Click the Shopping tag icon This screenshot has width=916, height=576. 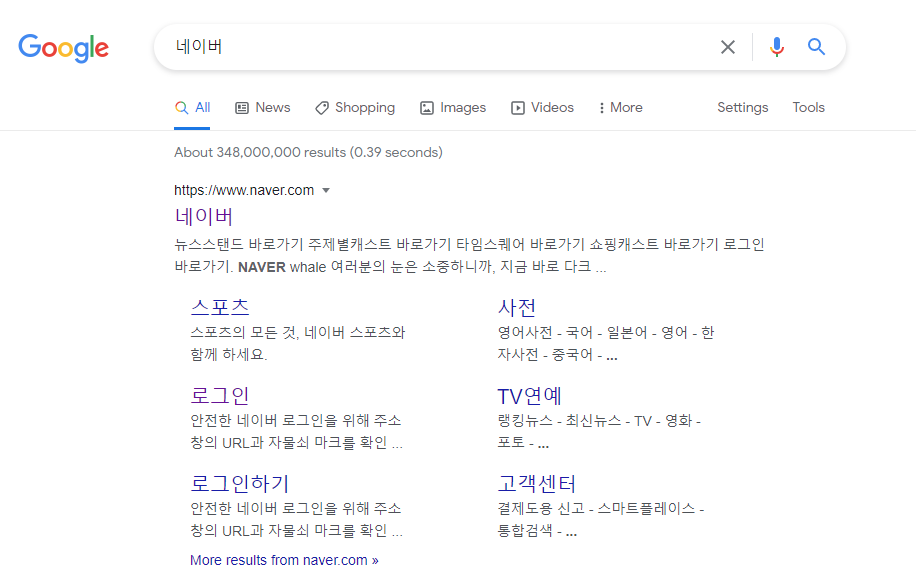[321, 108]
